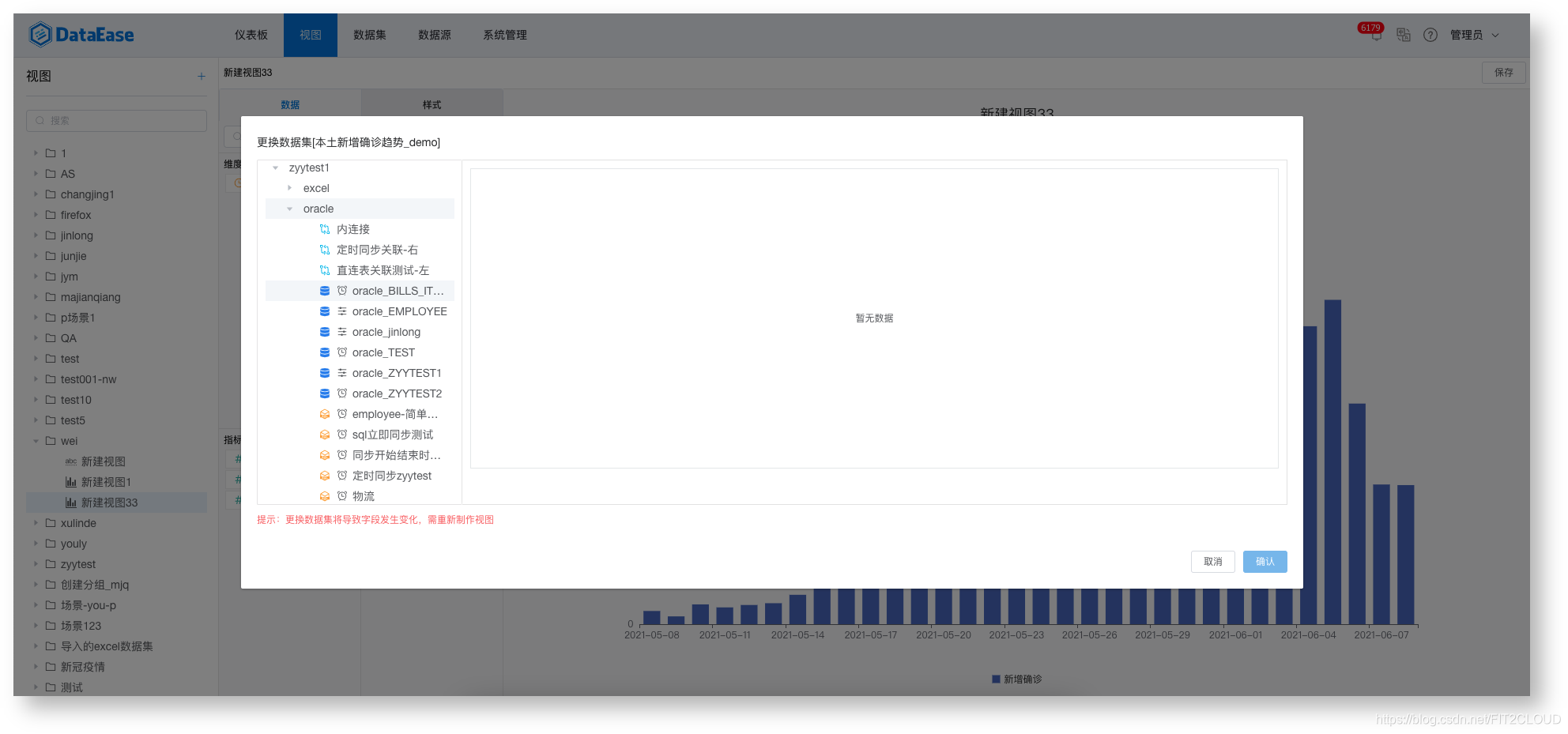Click the 取消 button
Image resolution: width=1568 pixels, height=734 pixels.
[x=1213, y=562]
